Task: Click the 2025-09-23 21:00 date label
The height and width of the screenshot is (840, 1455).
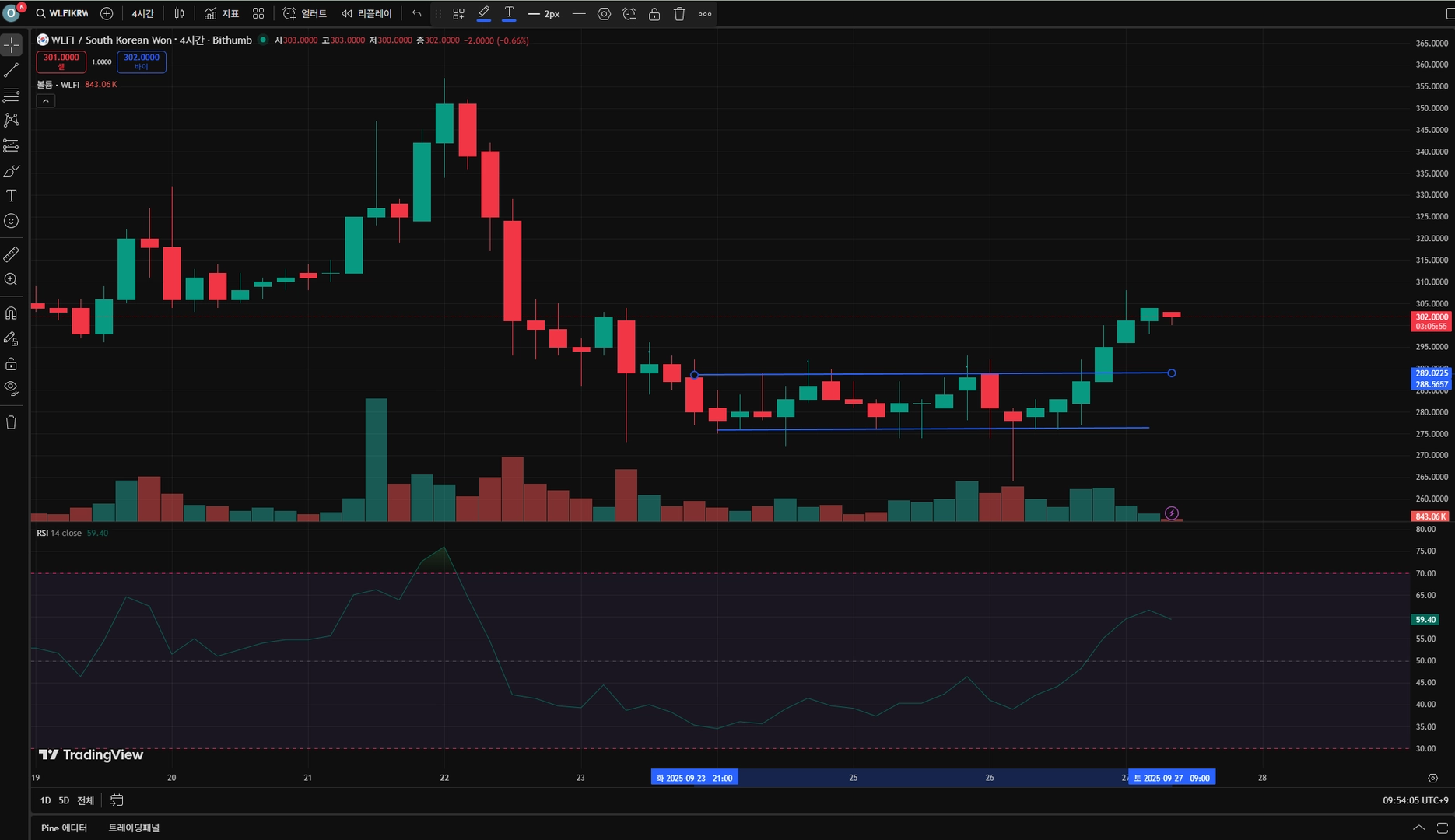Action: tap(694, 778)
